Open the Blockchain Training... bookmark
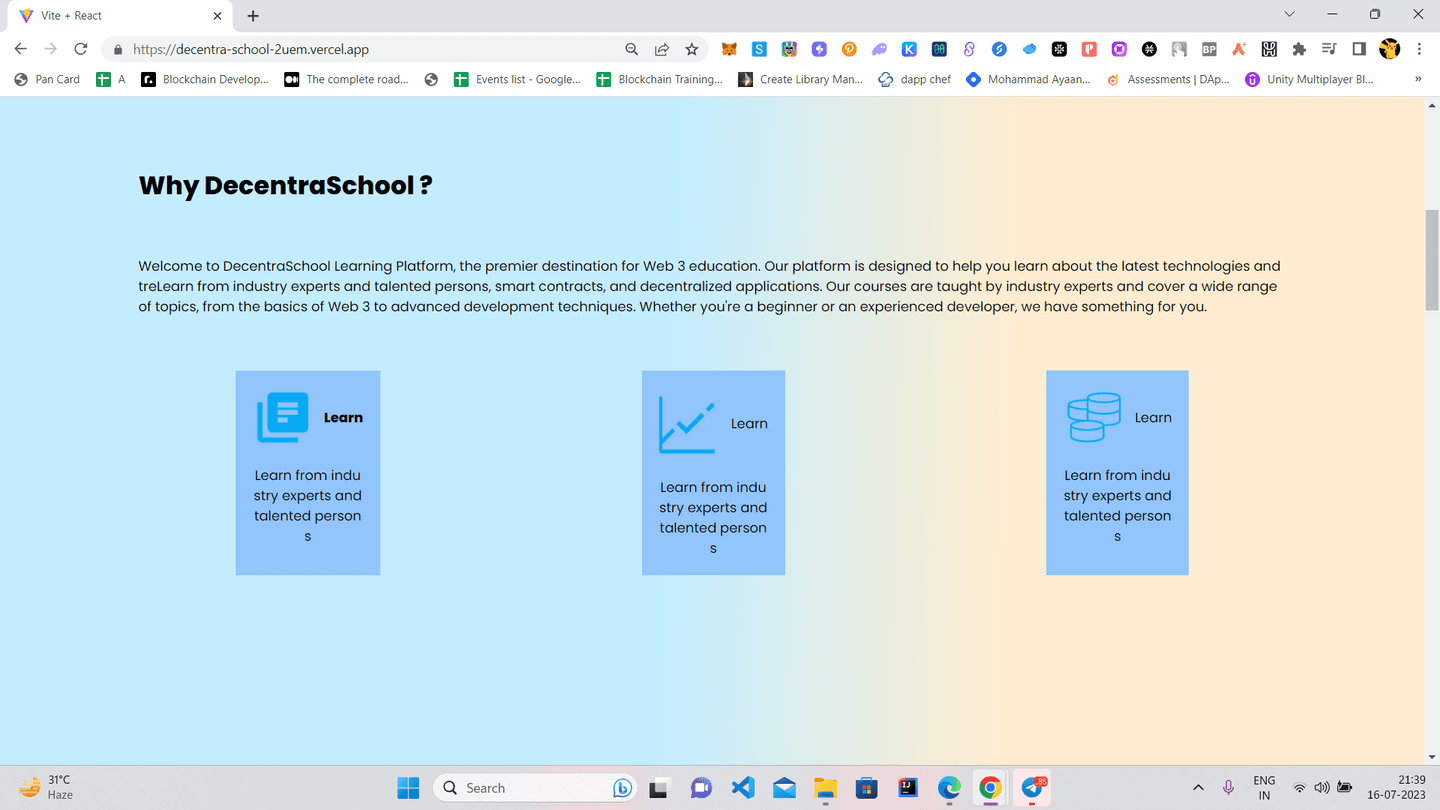1440x810 pixels. (660, 79)
